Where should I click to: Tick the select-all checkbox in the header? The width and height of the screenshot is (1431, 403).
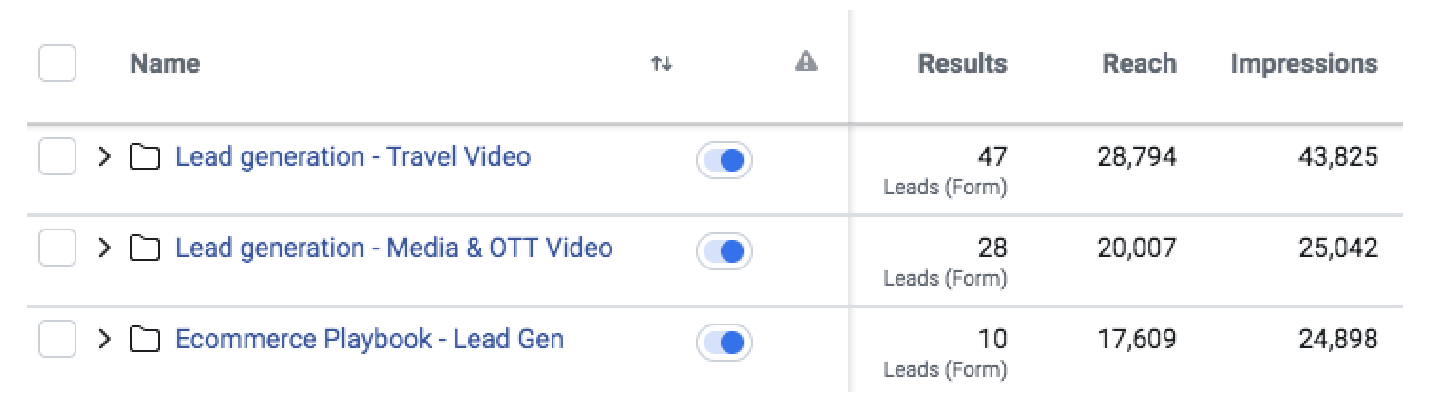coord(57,64)
